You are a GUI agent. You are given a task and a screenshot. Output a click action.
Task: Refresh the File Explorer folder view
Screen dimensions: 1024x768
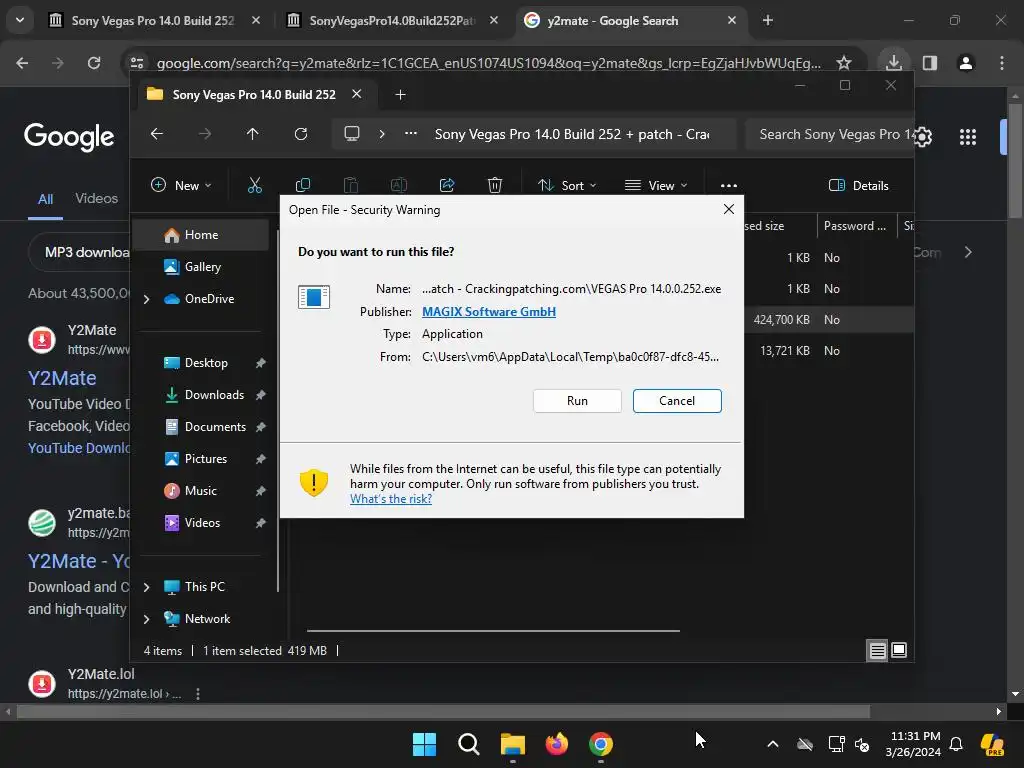pos(300,134)
